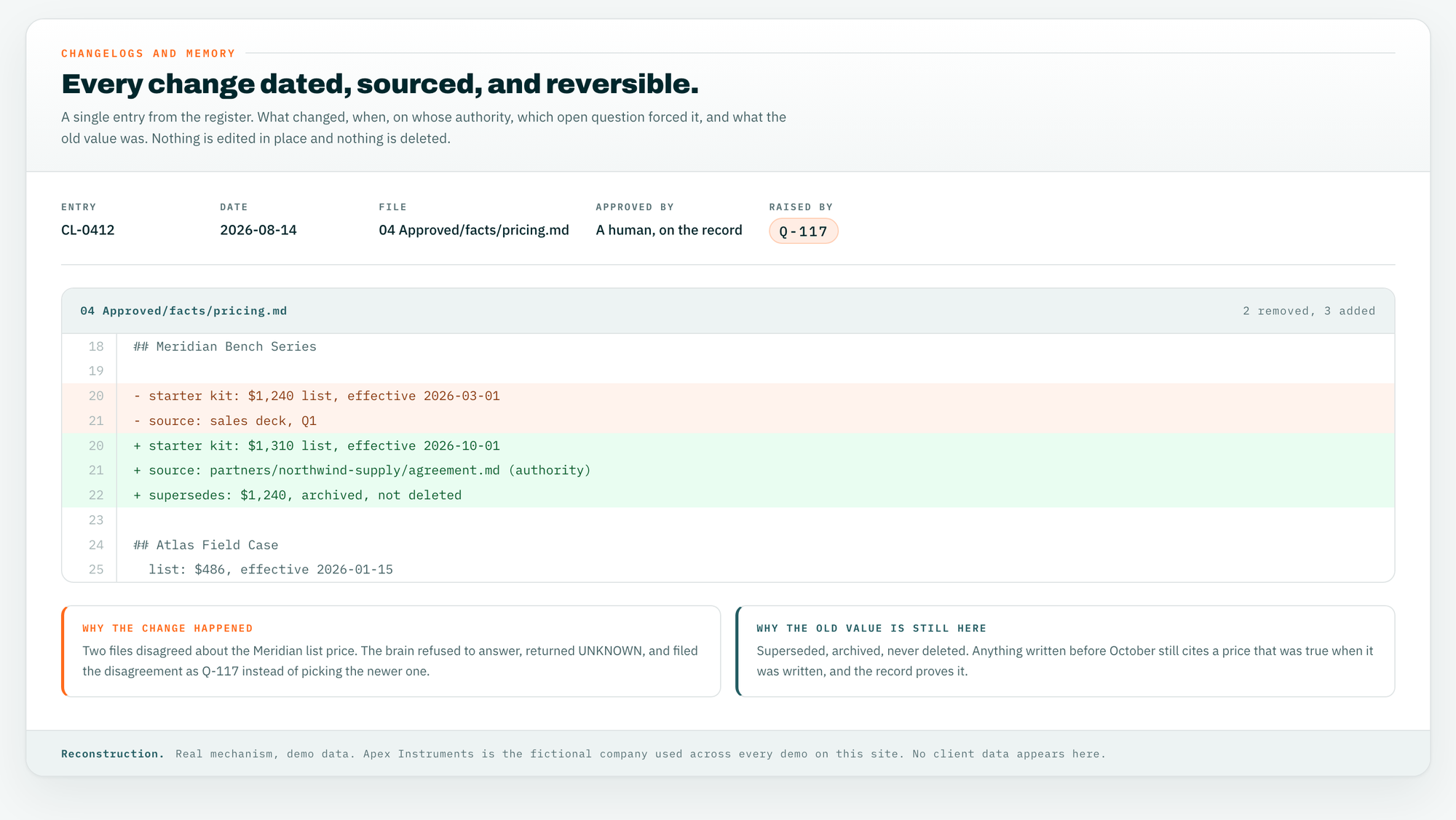
Task: Click the 'Why the change happened' heading
Action: coord(167,628)
